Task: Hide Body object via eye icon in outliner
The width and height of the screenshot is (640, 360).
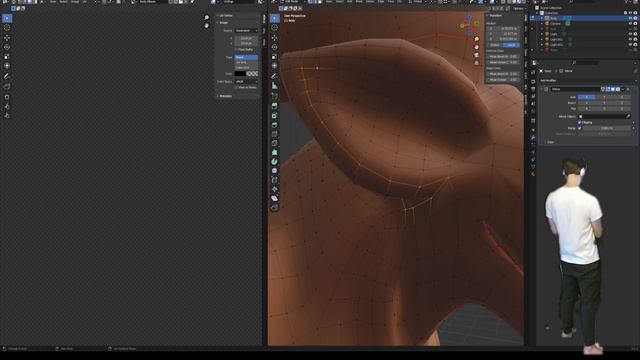Action: click(630, 18)
